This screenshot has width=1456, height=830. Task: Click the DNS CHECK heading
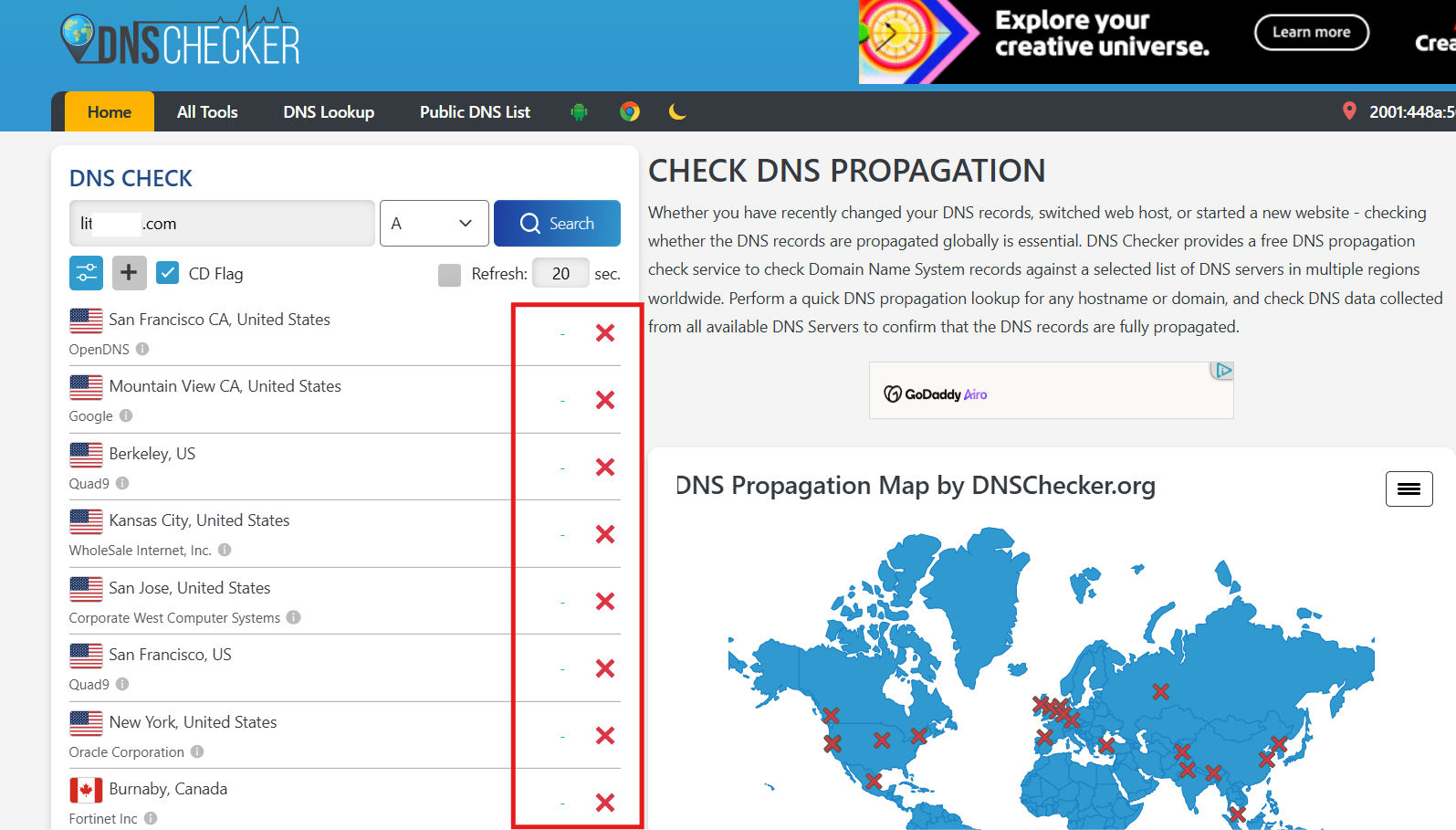[x=131, y=178]
